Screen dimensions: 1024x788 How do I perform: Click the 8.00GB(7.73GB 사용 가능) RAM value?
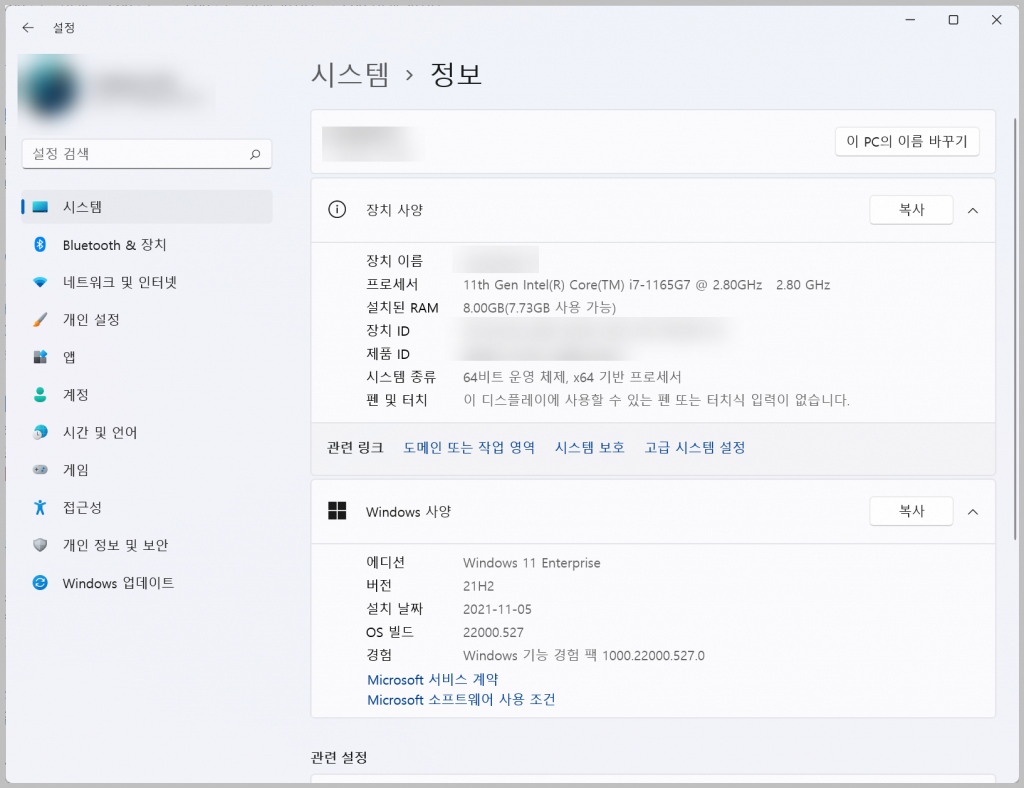(539, 307)
